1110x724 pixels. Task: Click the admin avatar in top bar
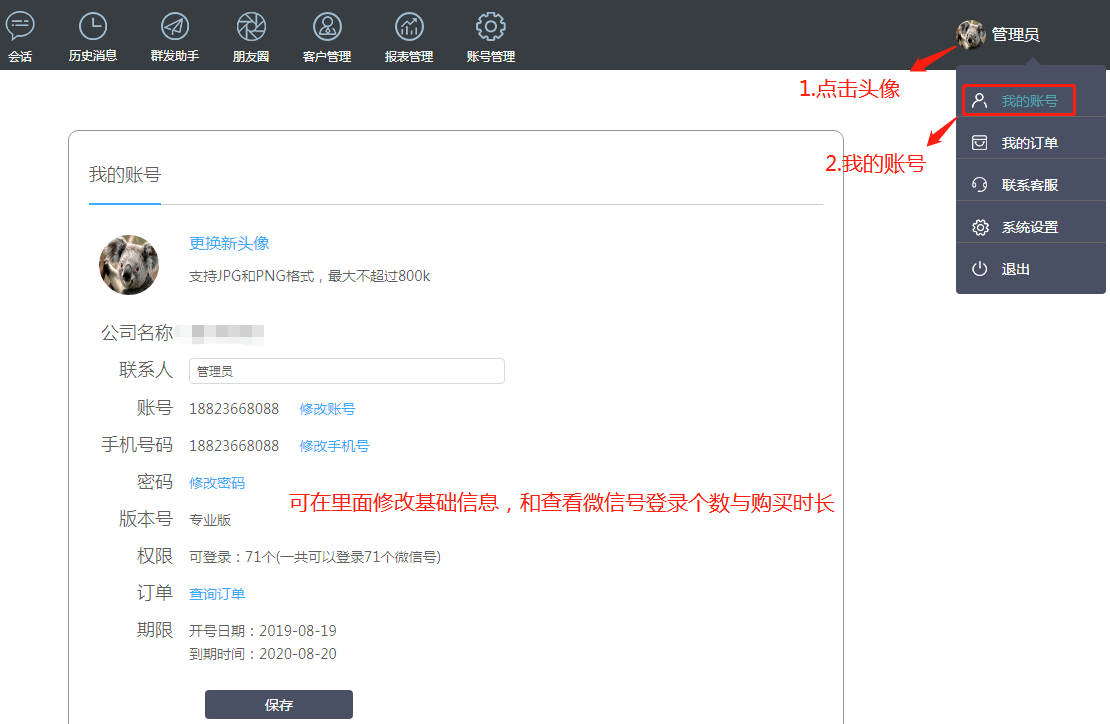[971, 34]
